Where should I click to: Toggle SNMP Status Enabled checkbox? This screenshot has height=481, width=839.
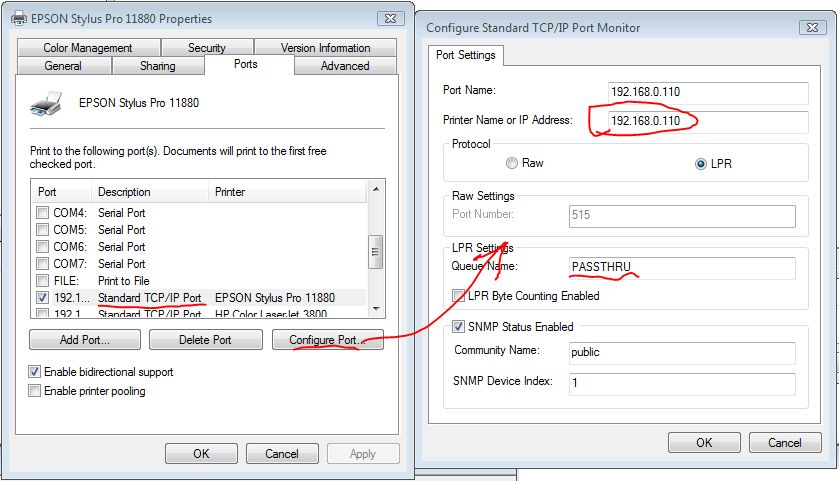click(458, 326)
